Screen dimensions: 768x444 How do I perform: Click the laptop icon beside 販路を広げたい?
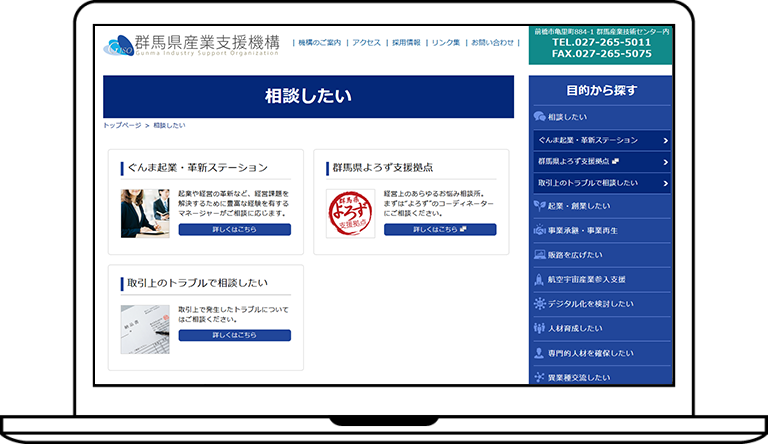click(x=539, y=255)
